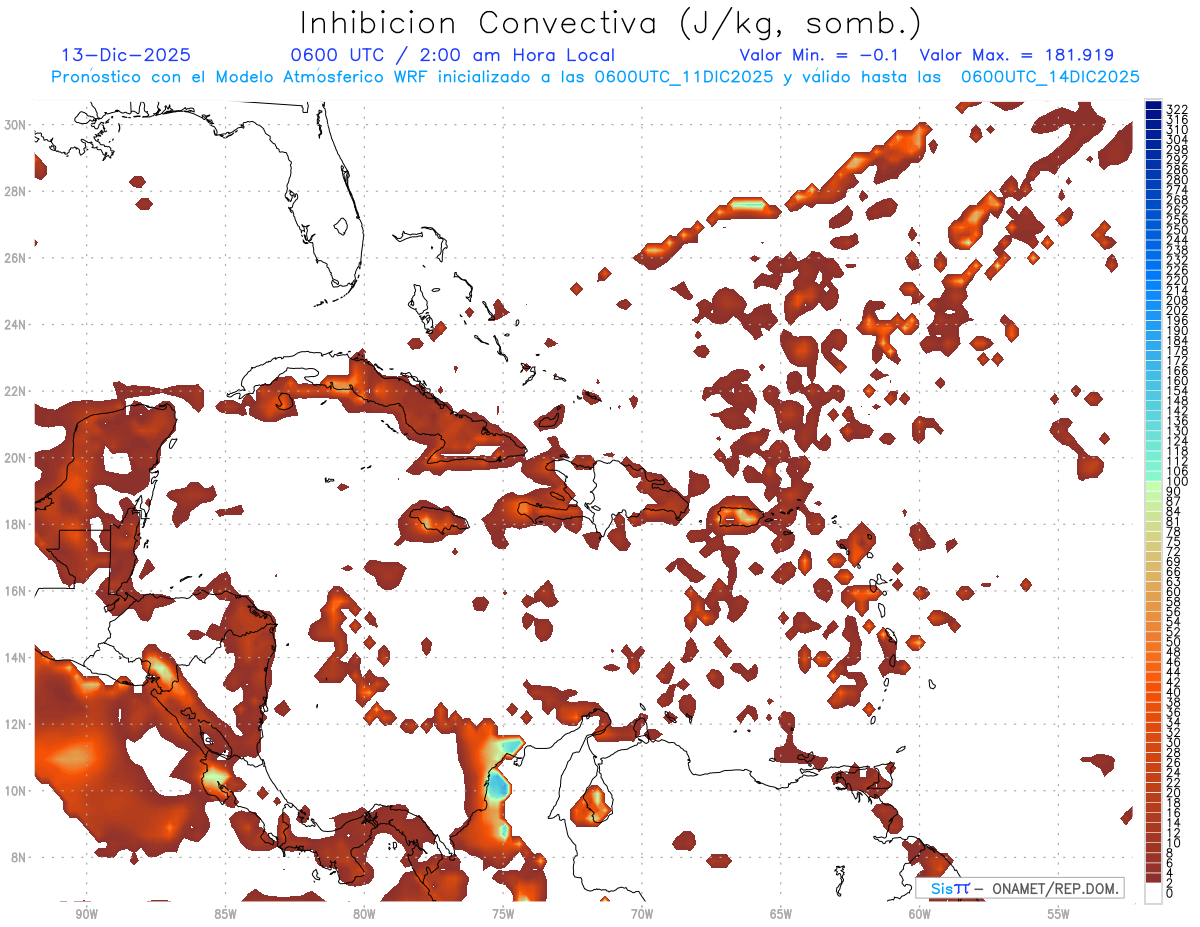Click the "18N" latitude label
1200x927 pixels.
tap(16, 524)
